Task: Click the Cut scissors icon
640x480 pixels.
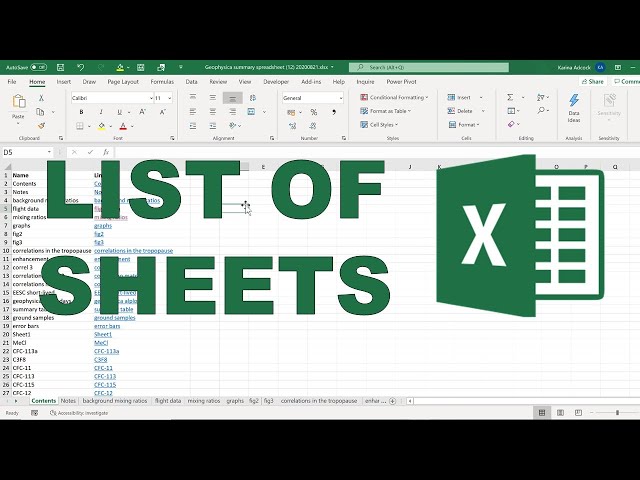Action: [41, 98]
